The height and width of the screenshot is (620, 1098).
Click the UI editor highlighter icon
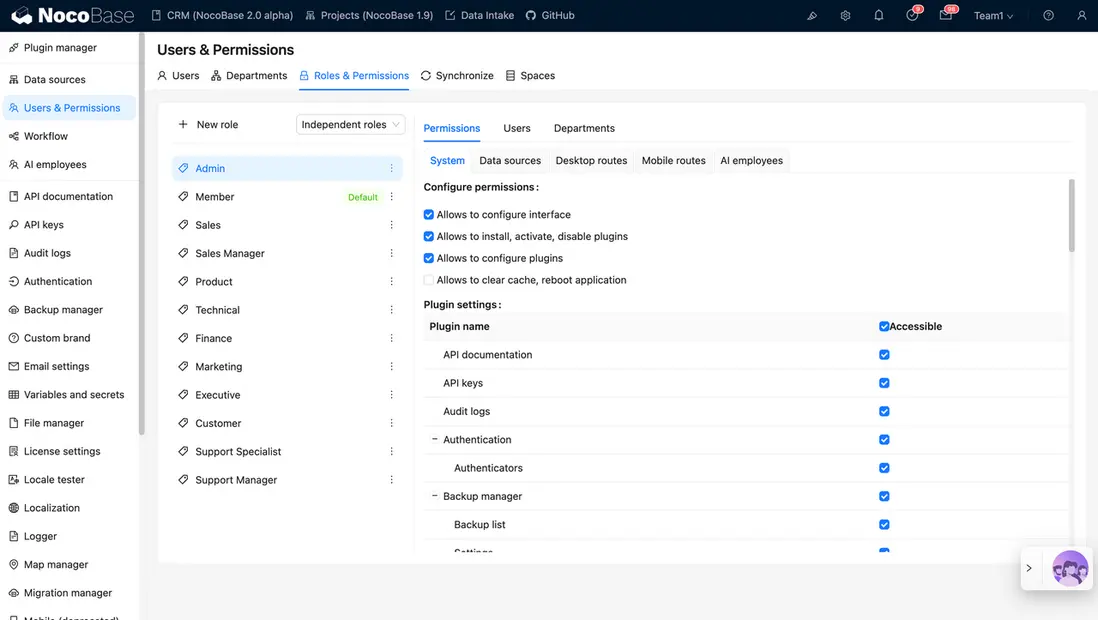tap(812, 16)
